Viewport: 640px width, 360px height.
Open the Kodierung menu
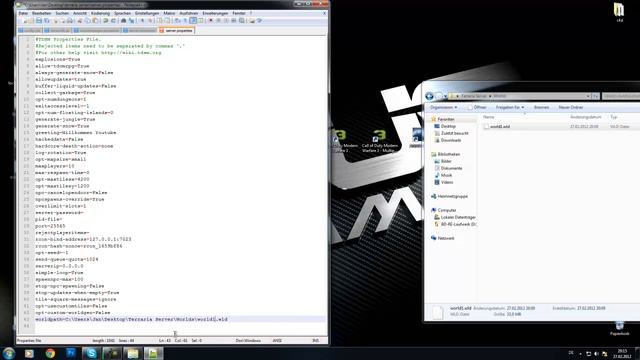[100, 13]
